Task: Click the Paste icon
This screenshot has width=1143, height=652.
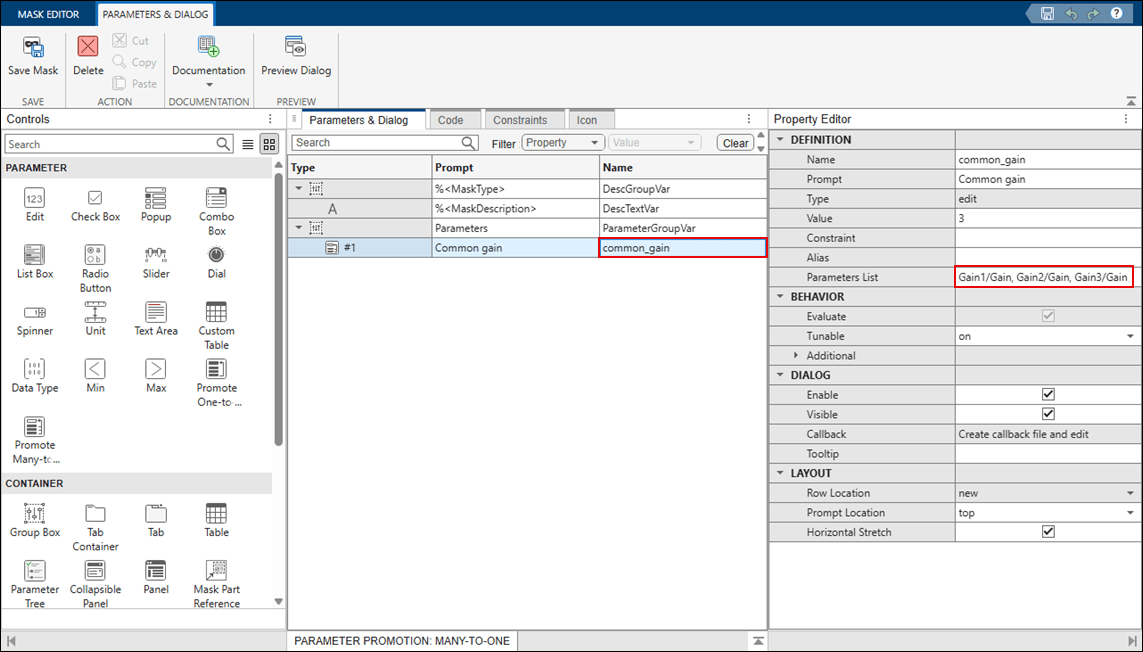Action: (x=120, y=83)
